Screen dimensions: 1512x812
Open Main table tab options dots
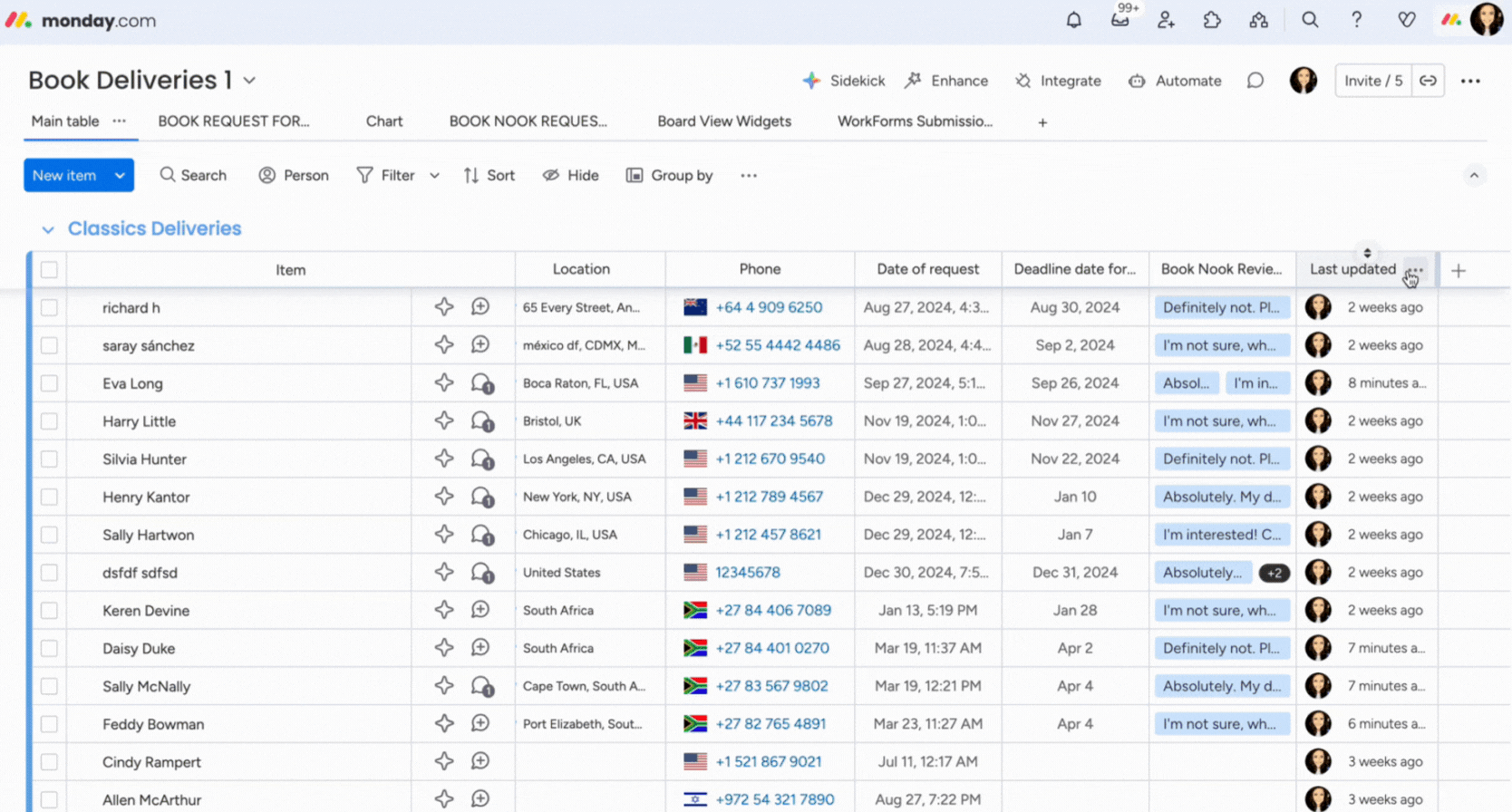click(119, 121)
